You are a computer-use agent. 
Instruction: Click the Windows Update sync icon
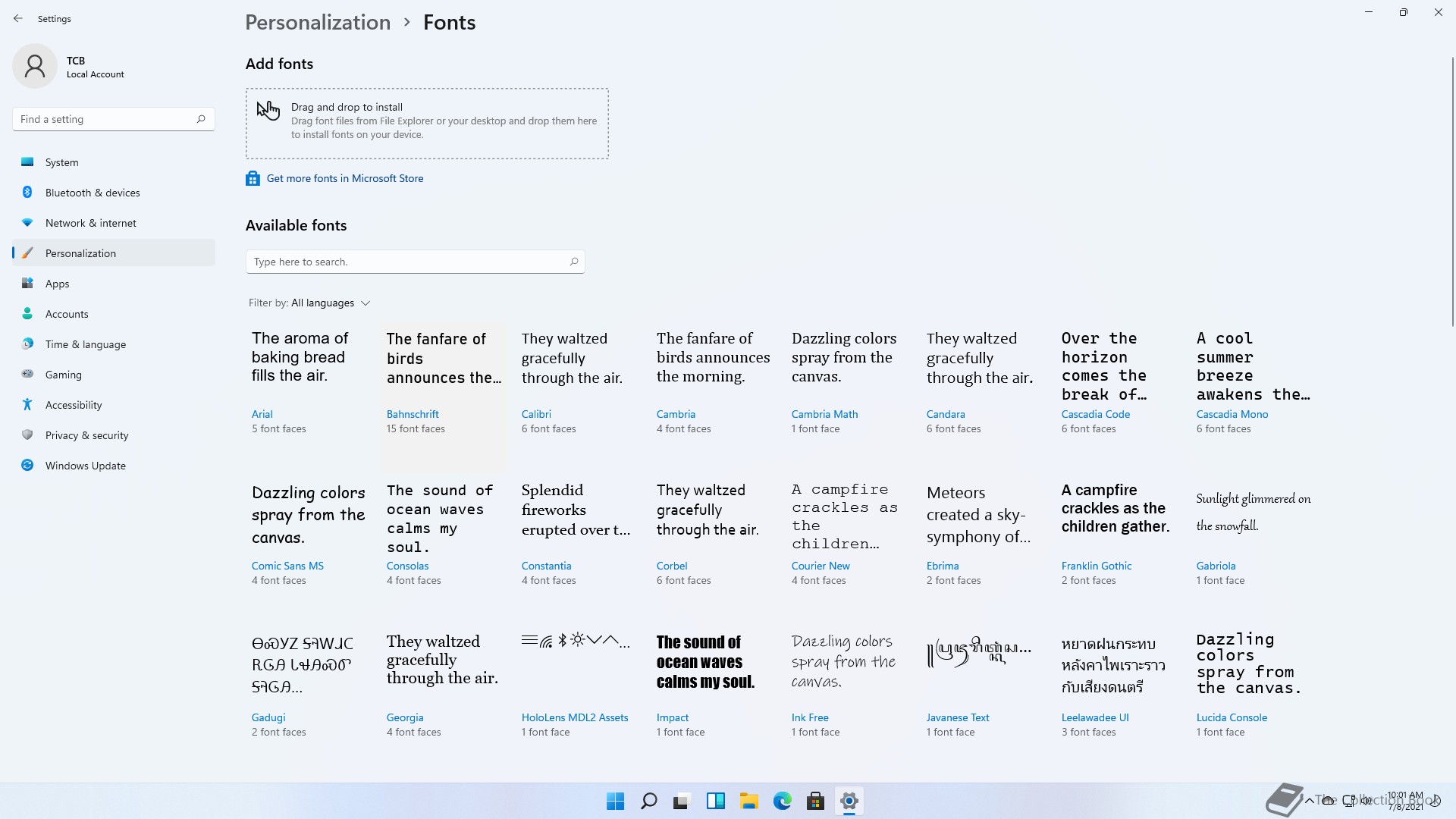point(27,465)
